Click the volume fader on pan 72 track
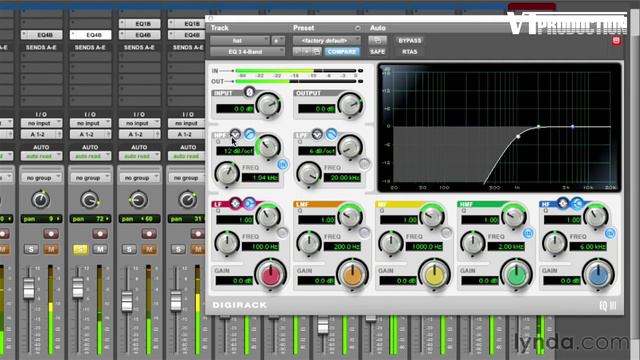Viewport: 640px width, 360px height. click(78, 287)
